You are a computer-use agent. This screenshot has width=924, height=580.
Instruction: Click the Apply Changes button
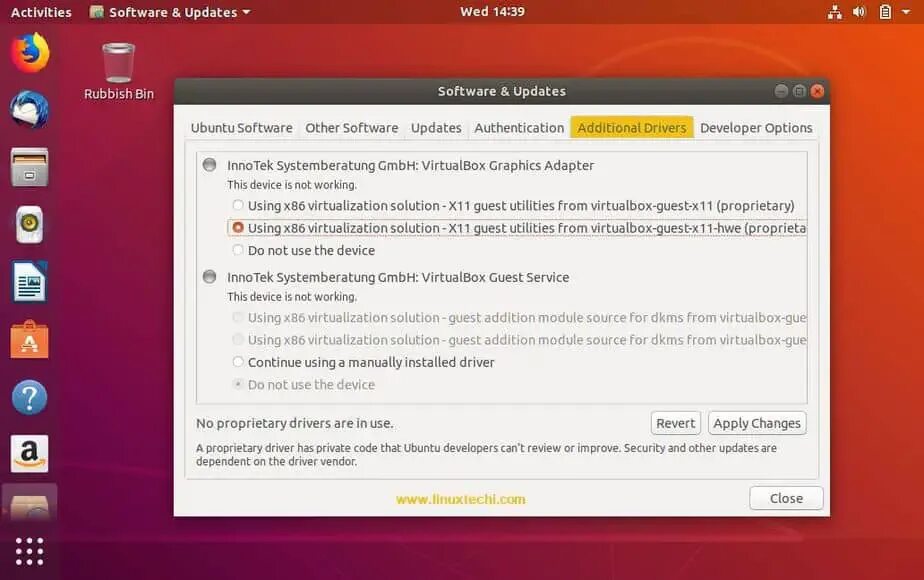point(757,423)
